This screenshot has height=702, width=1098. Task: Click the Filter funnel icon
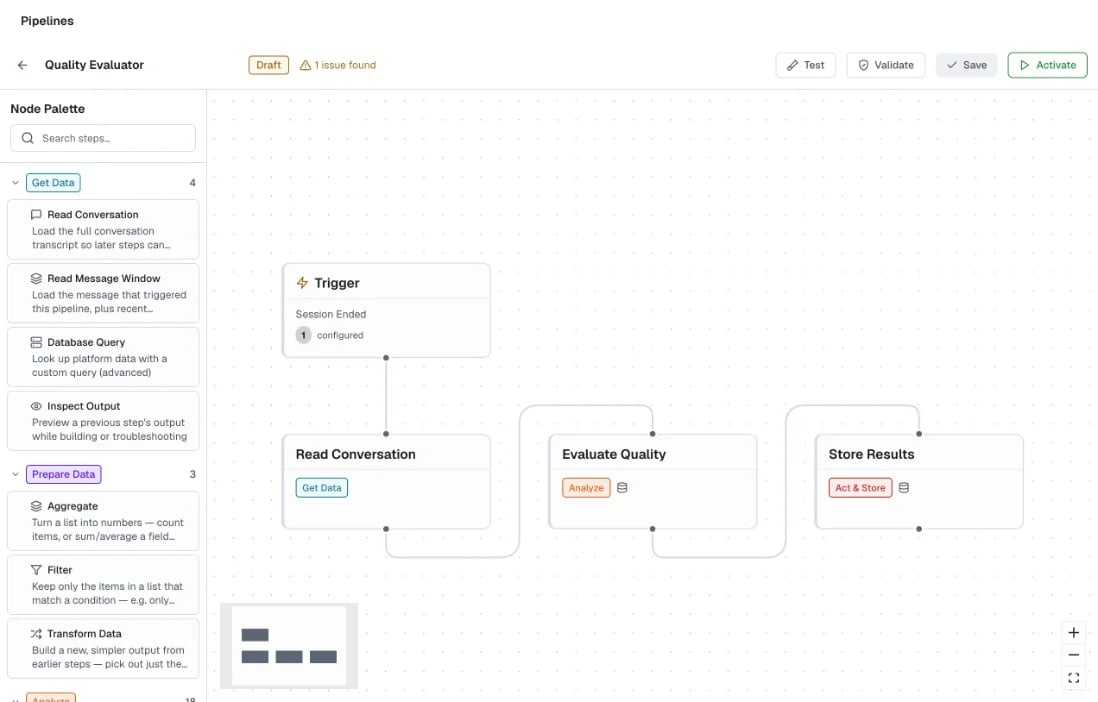tap(36, 570)
